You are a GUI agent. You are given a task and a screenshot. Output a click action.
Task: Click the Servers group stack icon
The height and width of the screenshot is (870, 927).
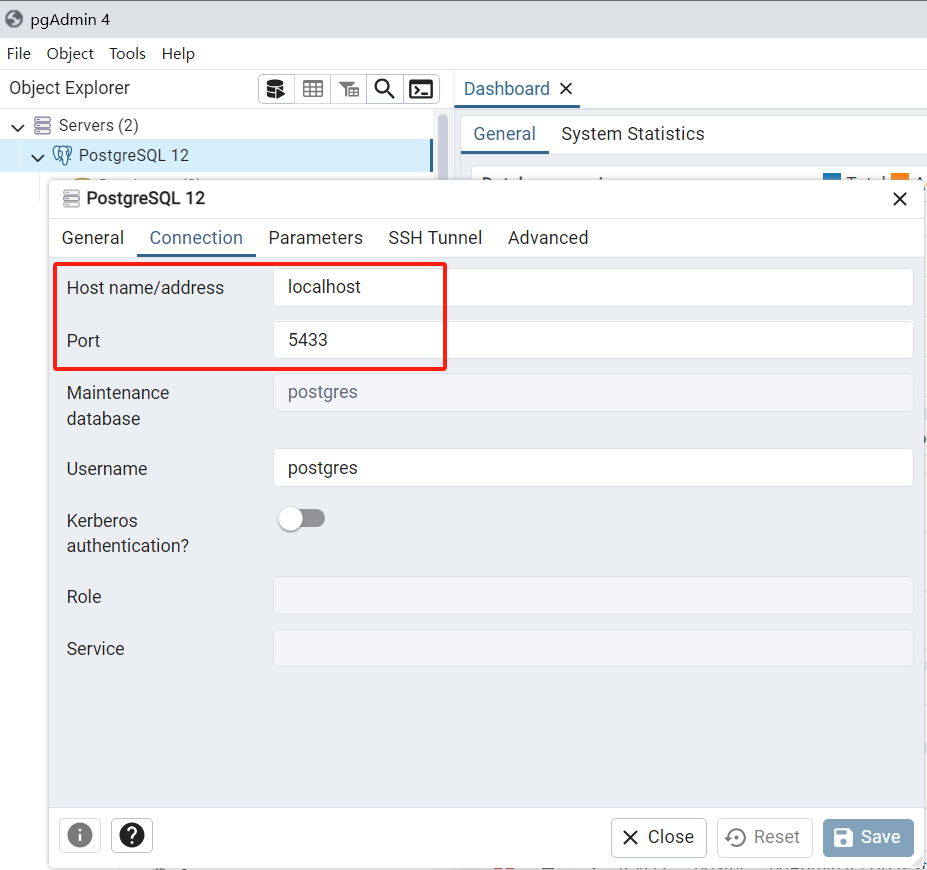[43, 125]
